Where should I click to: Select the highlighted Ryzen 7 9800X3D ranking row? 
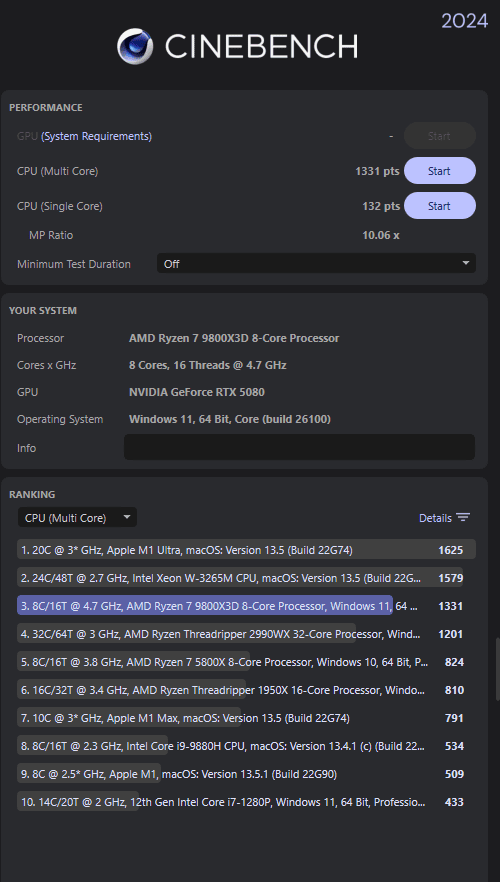246,606
